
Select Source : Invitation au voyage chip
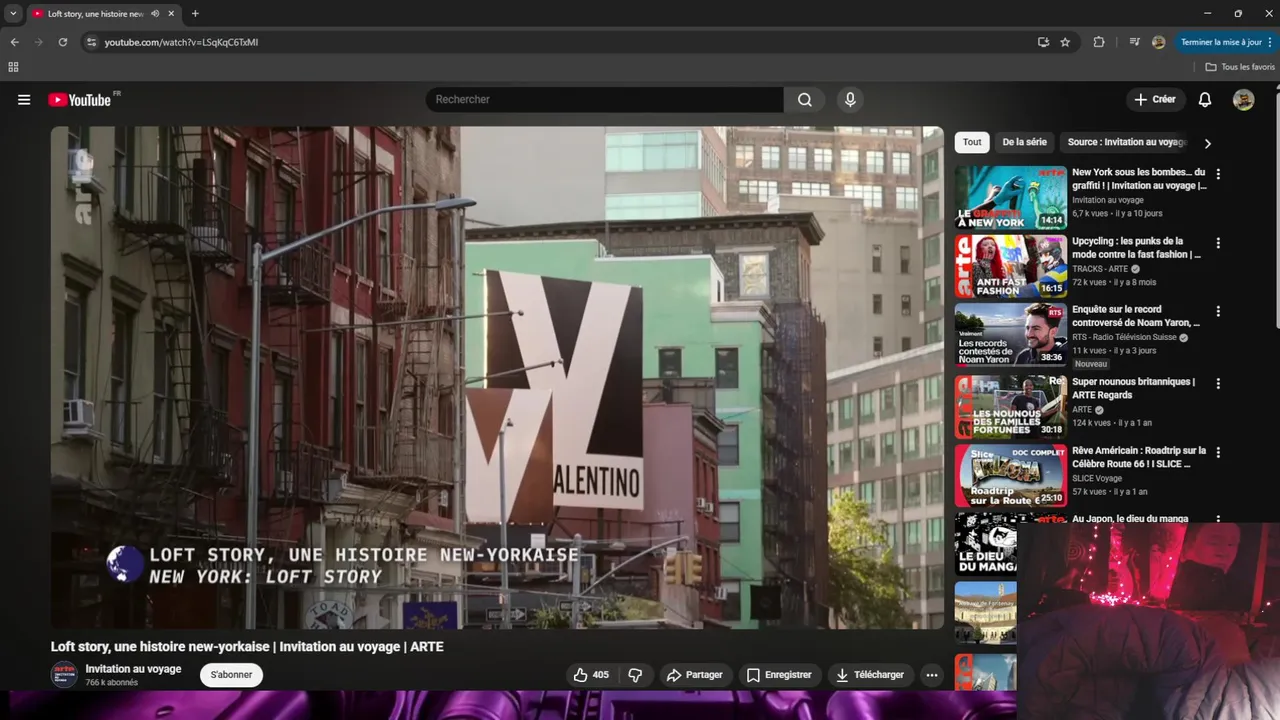(1126, 142)
